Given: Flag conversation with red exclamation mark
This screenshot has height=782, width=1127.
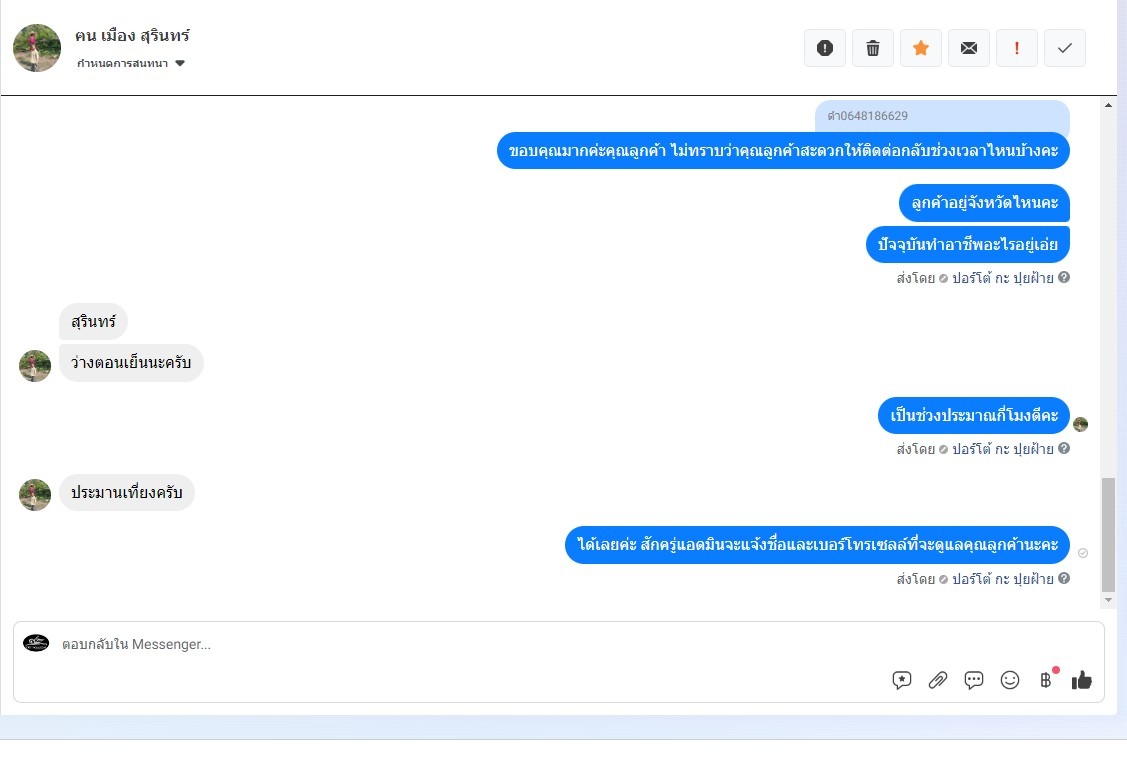Looking at the screenshot, I should click(1016, 48).
